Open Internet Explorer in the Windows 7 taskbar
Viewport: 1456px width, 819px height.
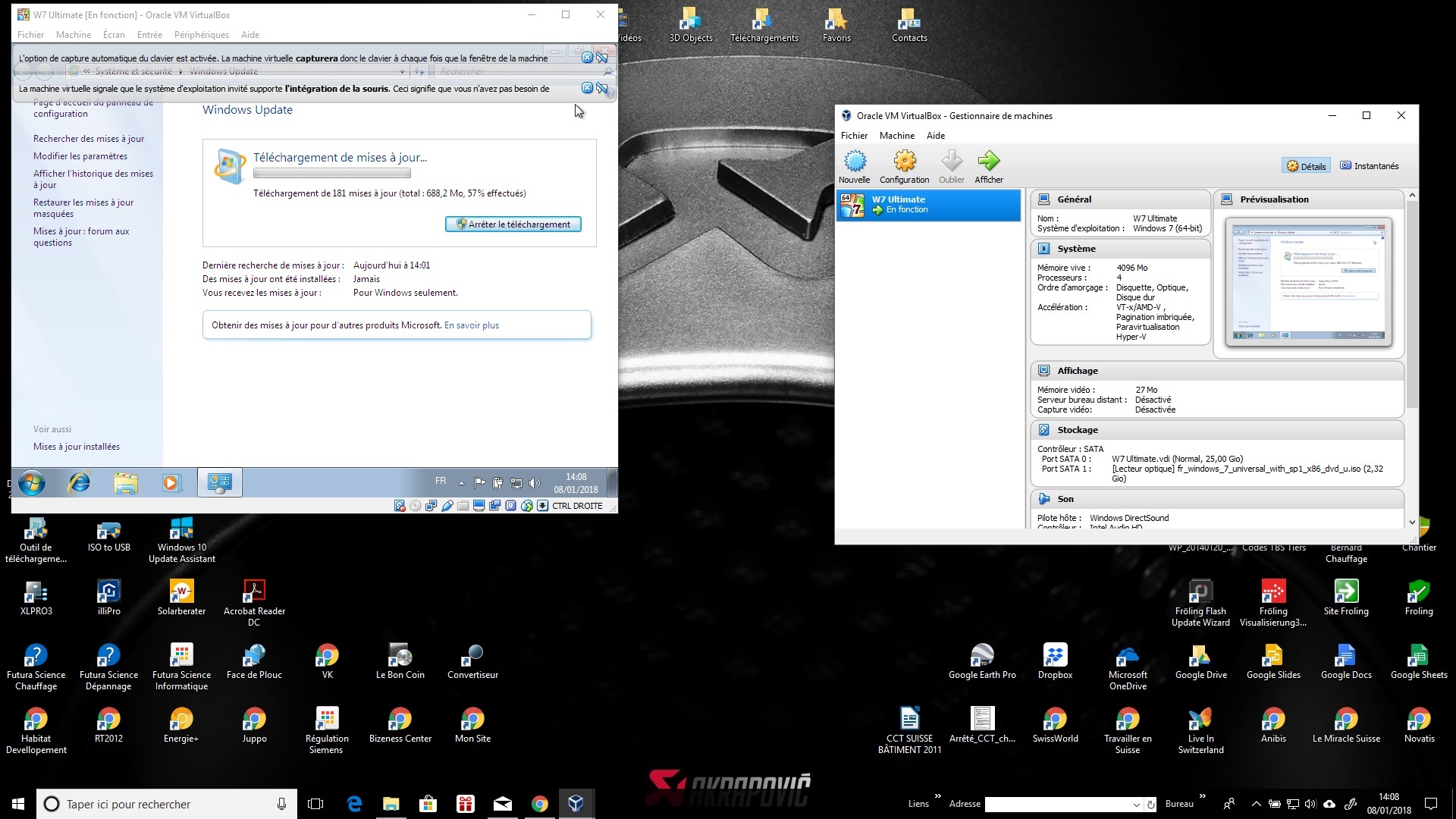point(79,482)
